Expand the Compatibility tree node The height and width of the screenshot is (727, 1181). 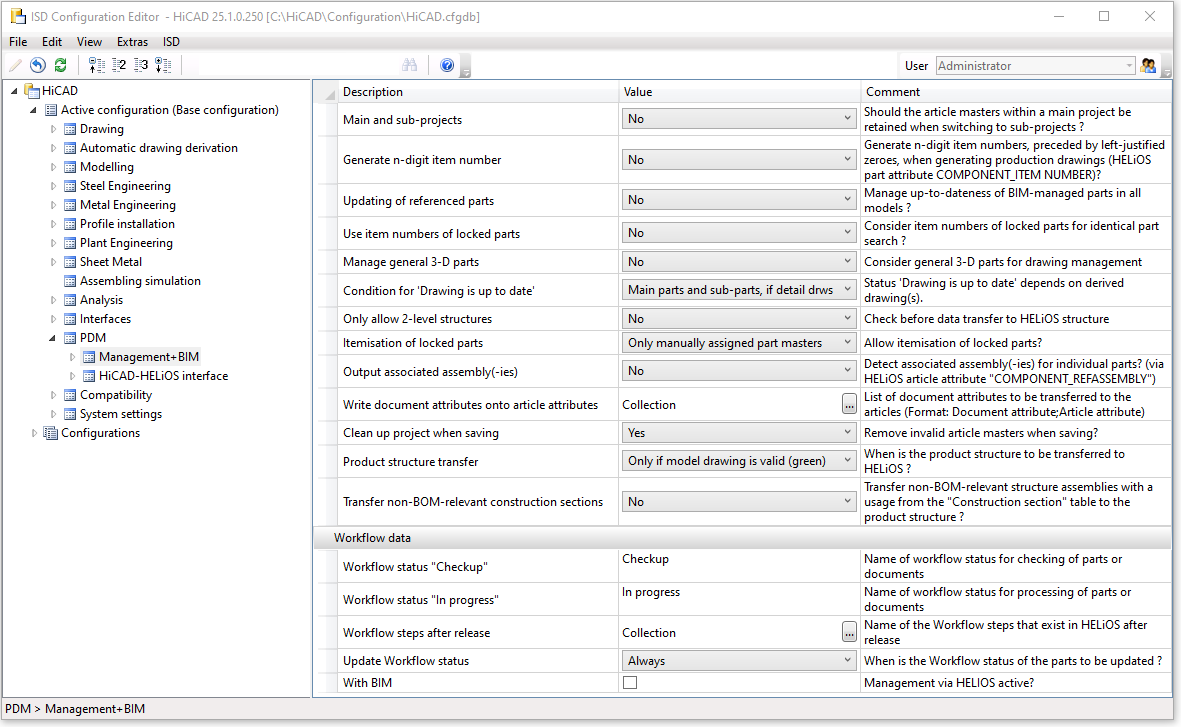[x=53, y=395]
